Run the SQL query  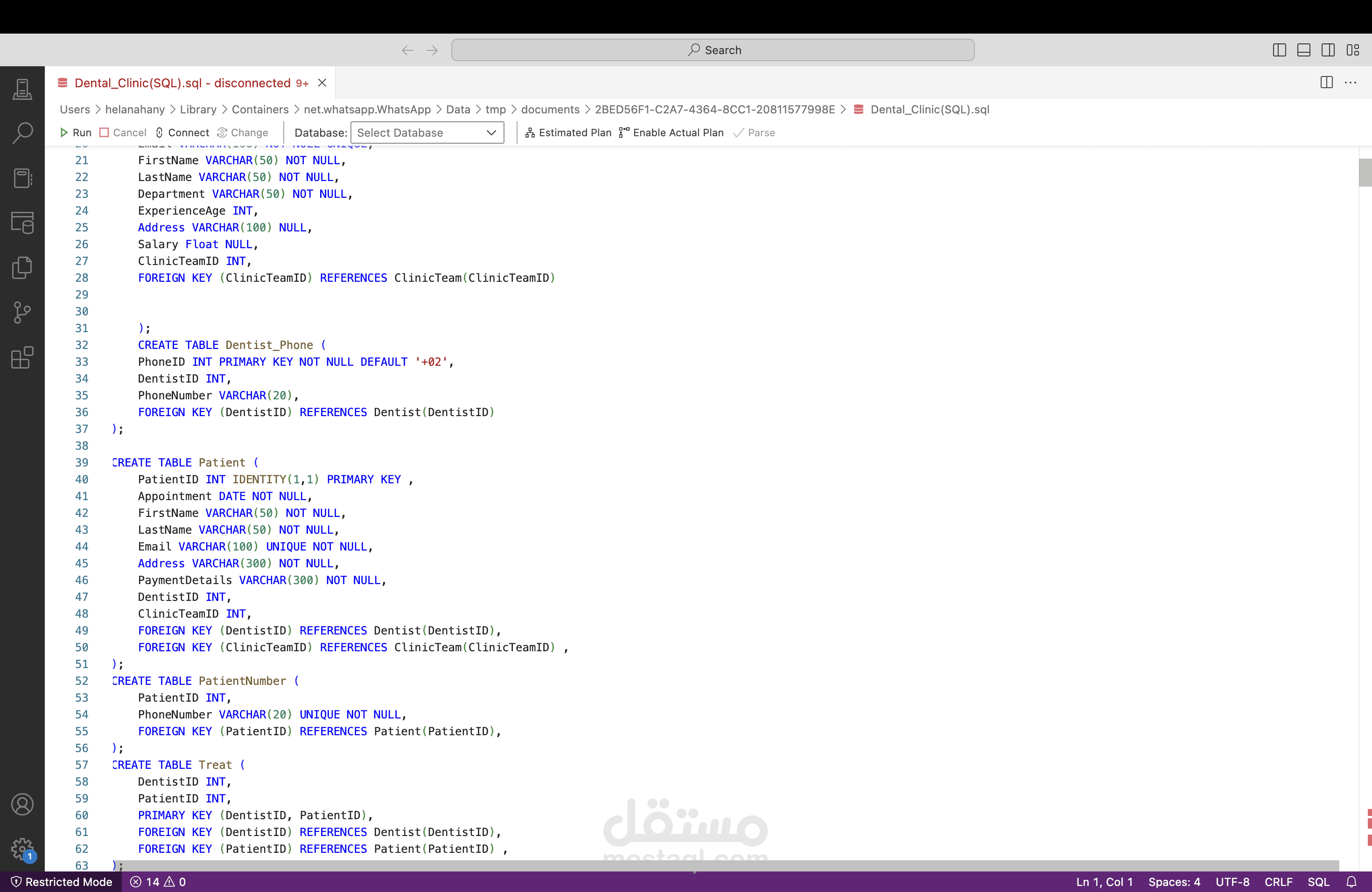click(x=76, y=132)
